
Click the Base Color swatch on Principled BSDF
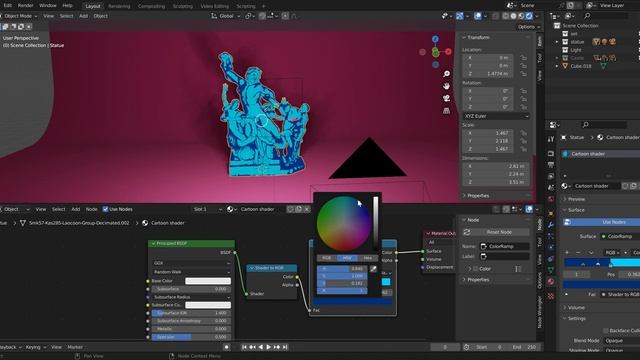pos(208,281)
